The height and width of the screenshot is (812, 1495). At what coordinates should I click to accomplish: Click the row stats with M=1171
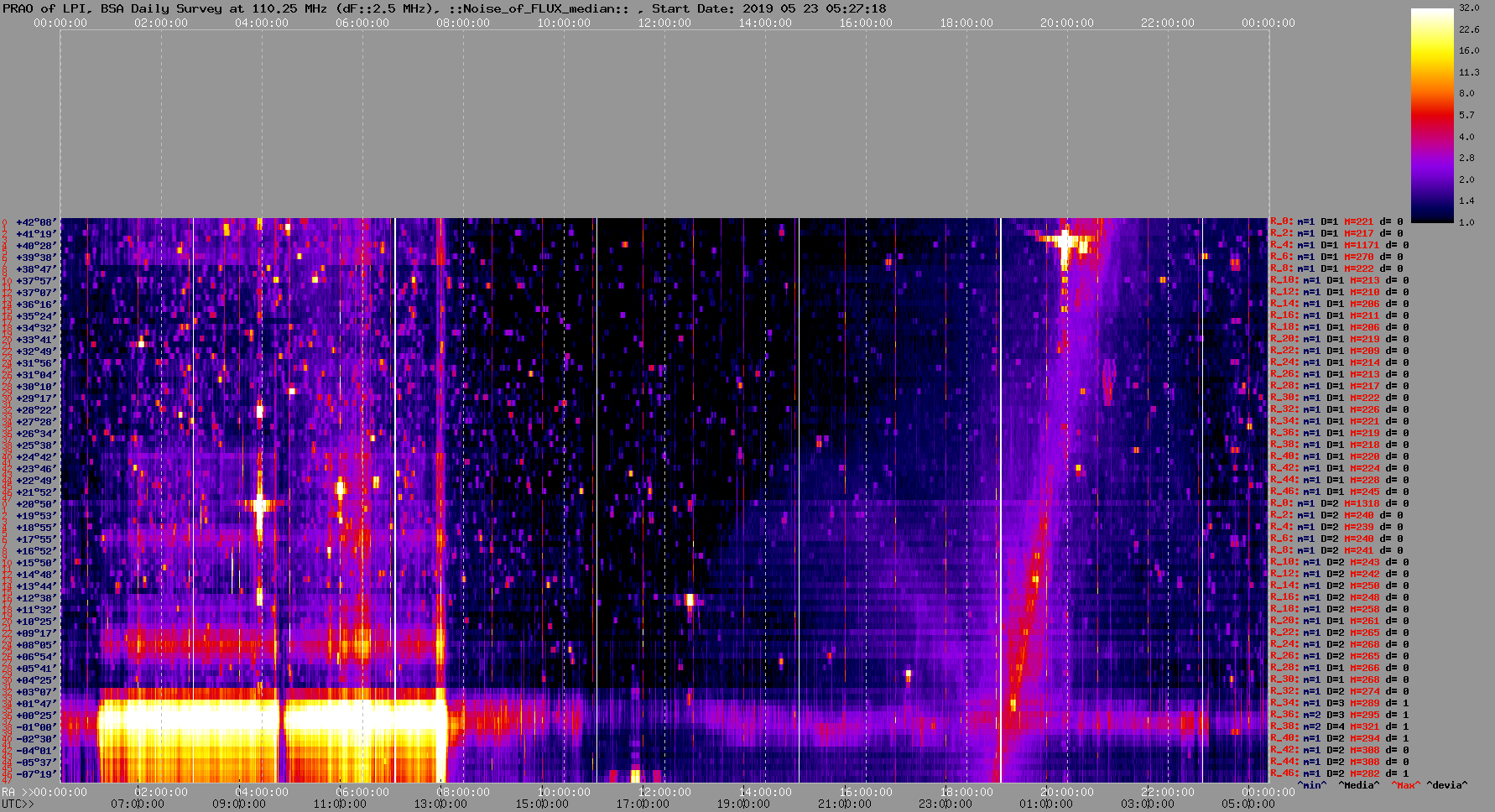click(1339, 245)
